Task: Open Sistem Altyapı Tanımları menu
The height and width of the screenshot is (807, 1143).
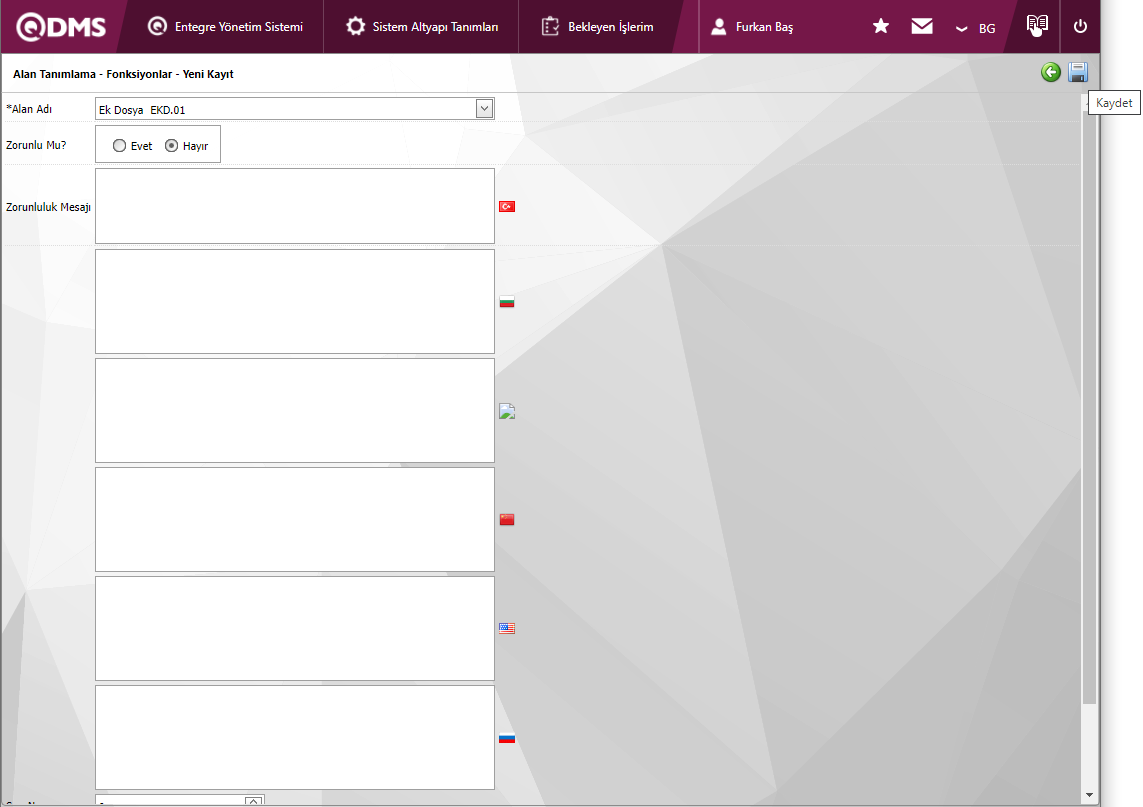Action: (x=422, y=27)
